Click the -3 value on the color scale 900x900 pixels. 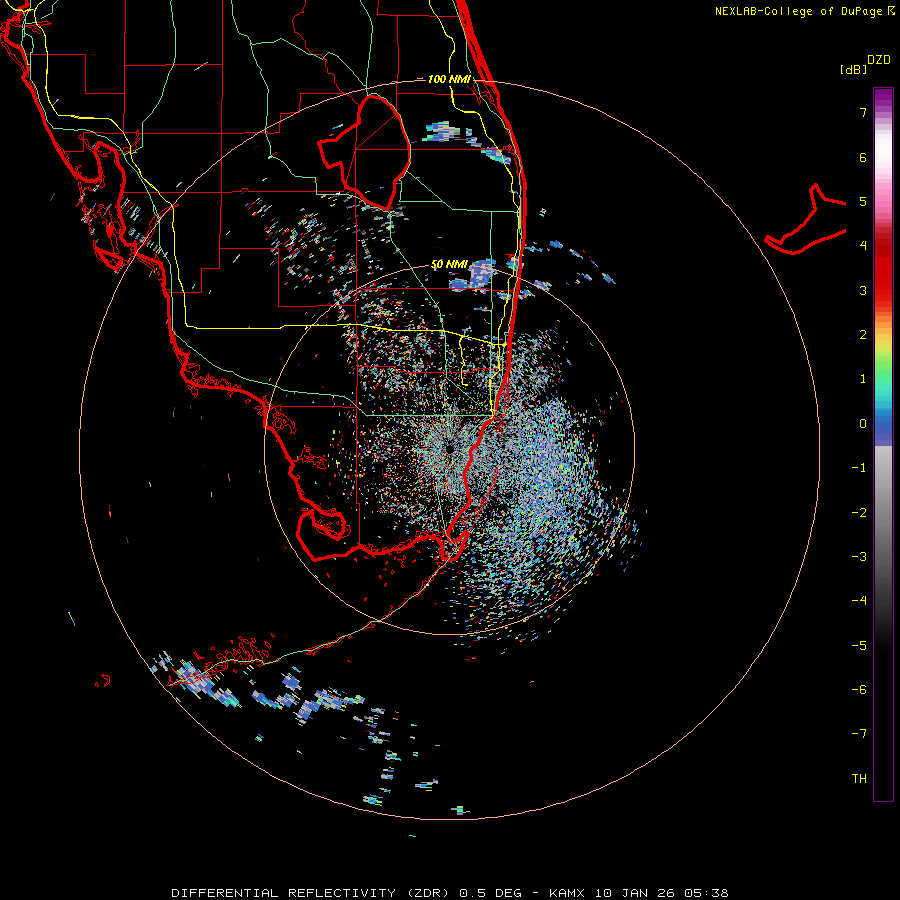(x=859, y=557)
